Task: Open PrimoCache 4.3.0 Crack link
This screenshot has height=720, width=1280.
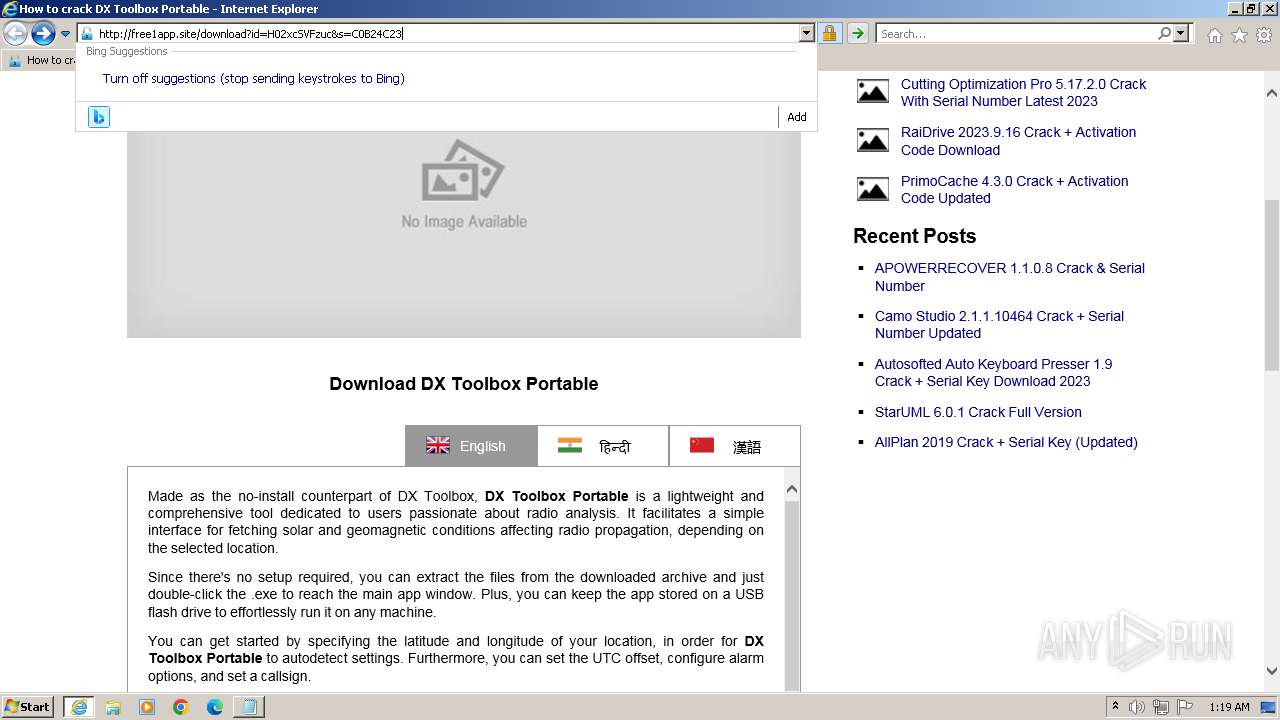Action: point(1014,189)
